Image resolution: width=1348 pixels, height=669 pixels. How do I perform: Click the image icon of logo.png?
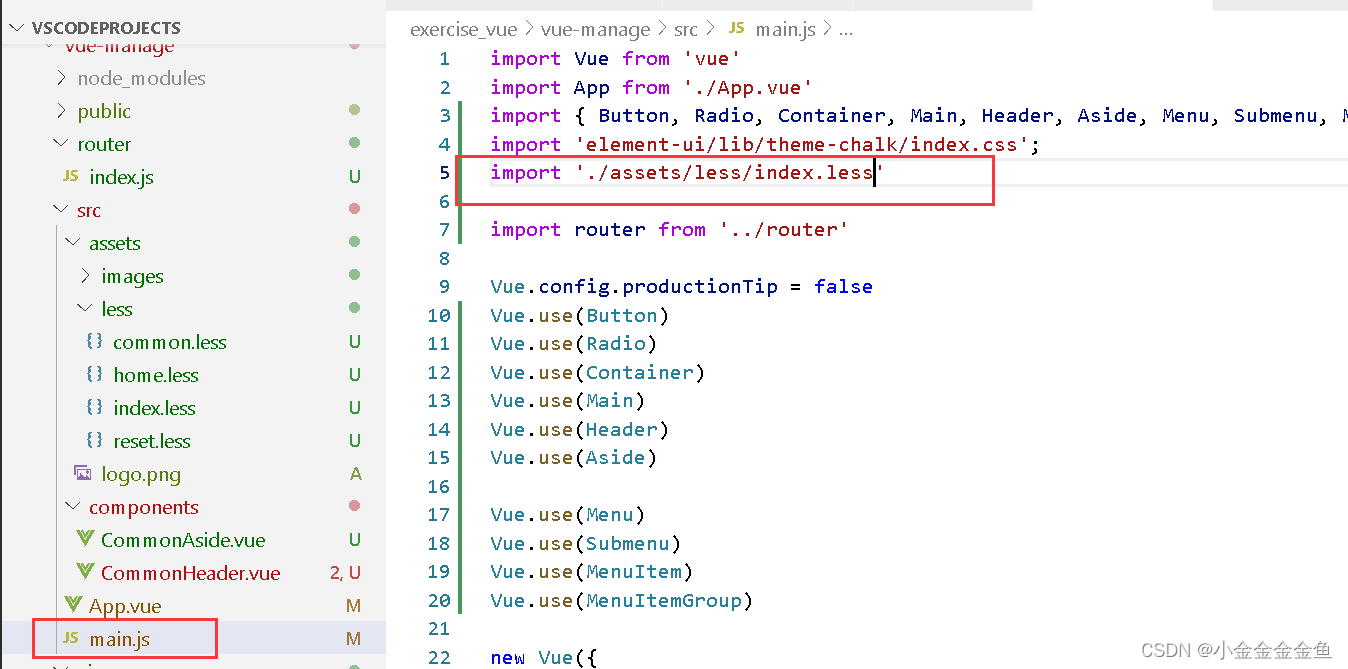[83, 473]
